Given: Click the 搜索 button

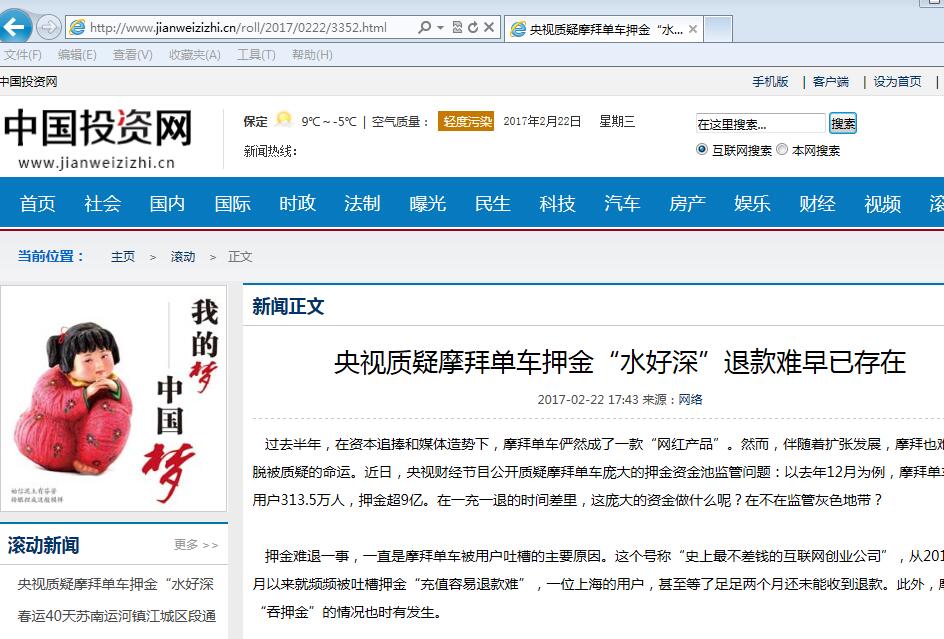Looking at the screenshot, I should pos(843,123).
